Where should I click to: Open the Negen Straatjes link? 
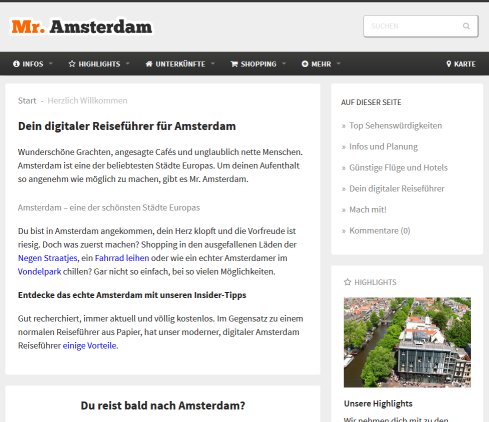pyautogui.click(x=47, y=258)
